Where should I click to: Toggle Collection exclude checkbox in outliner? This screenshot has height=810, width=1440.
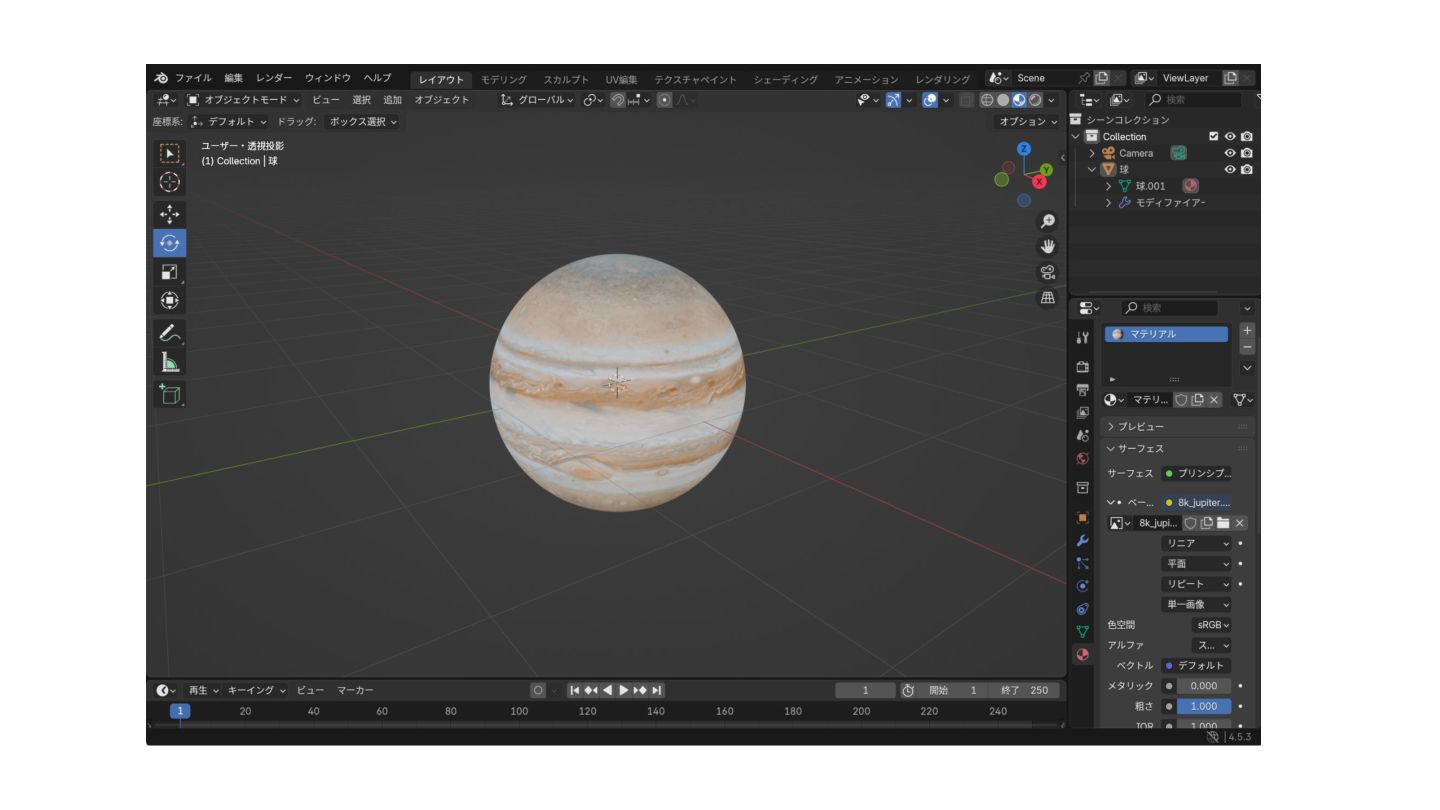(1214, 136)
